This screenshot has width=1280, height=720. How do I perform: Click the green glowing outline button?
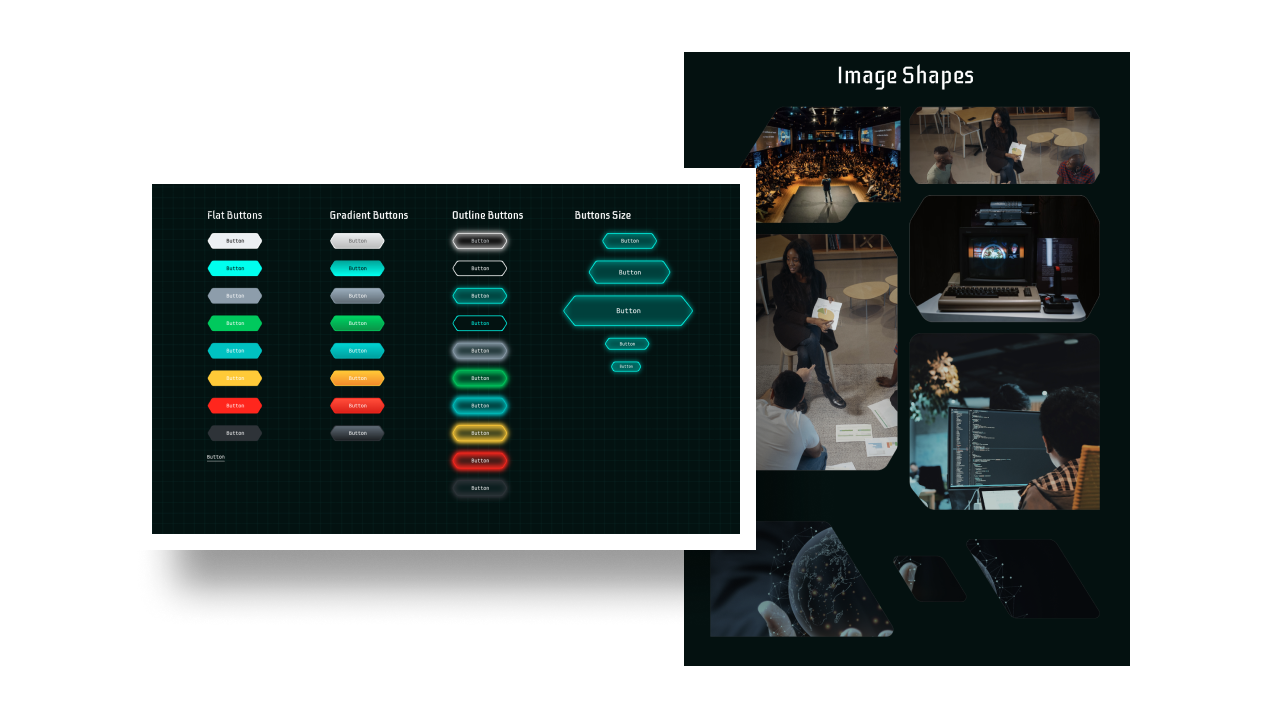point(480,378)
